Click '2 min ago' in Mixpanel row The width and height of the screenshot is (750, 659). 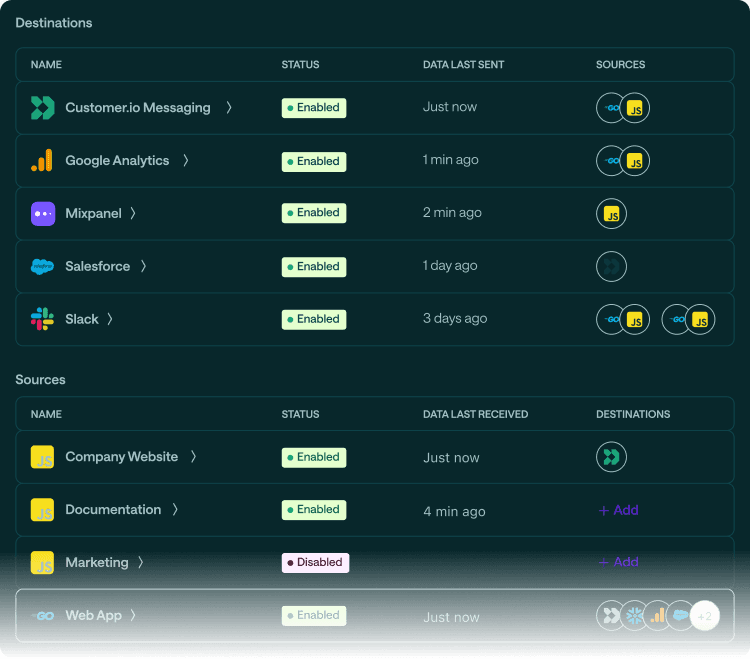pyautogui.click(x=452, y=213)
